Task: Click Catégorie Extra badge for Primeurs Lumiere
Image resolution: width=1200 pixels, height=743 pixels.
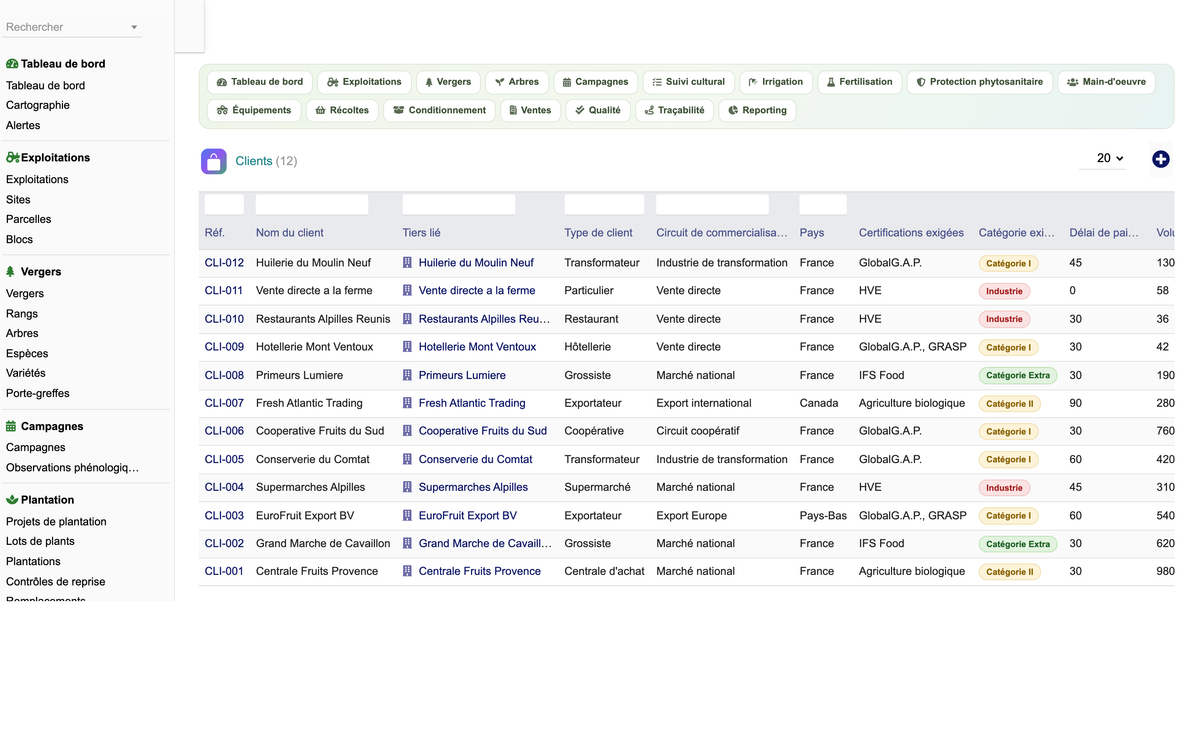Action: [1018, 376]
